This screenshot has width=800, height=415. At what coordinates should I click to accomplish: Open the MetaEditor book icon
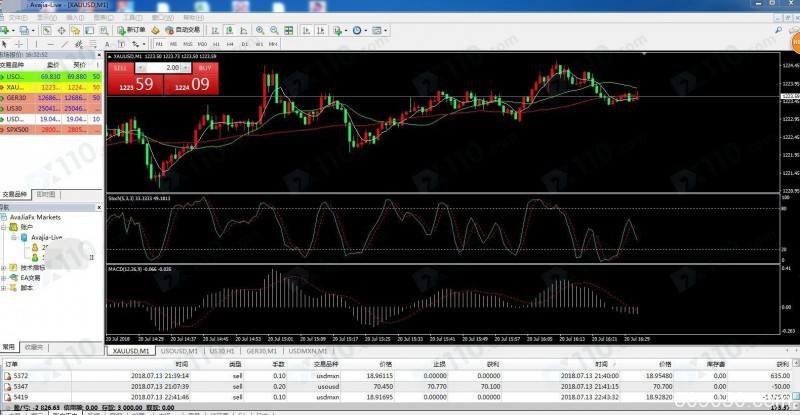[156, 30]
